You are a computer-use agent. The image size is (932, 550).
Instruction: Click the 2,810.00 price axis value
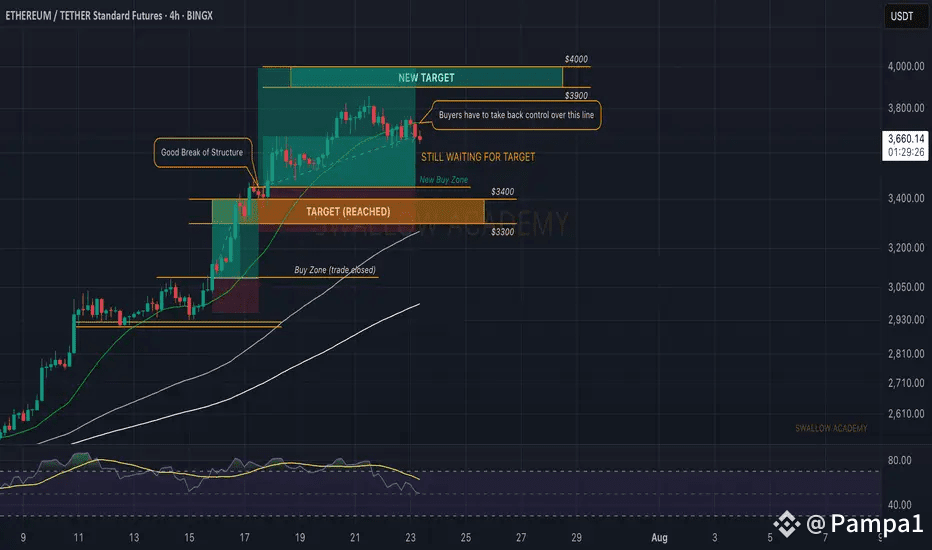(906, 353)
